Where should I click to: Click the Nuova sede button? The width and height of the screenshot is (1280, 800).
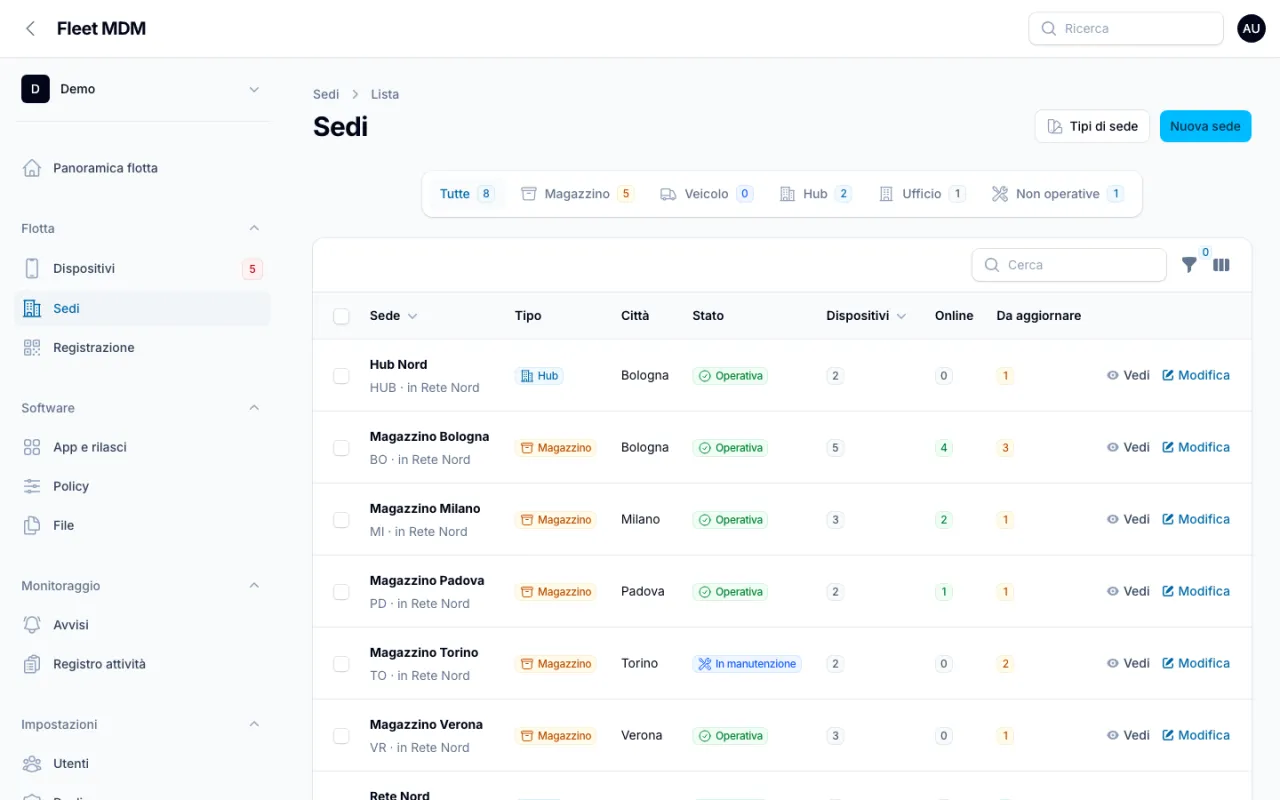pos(1205,126)
